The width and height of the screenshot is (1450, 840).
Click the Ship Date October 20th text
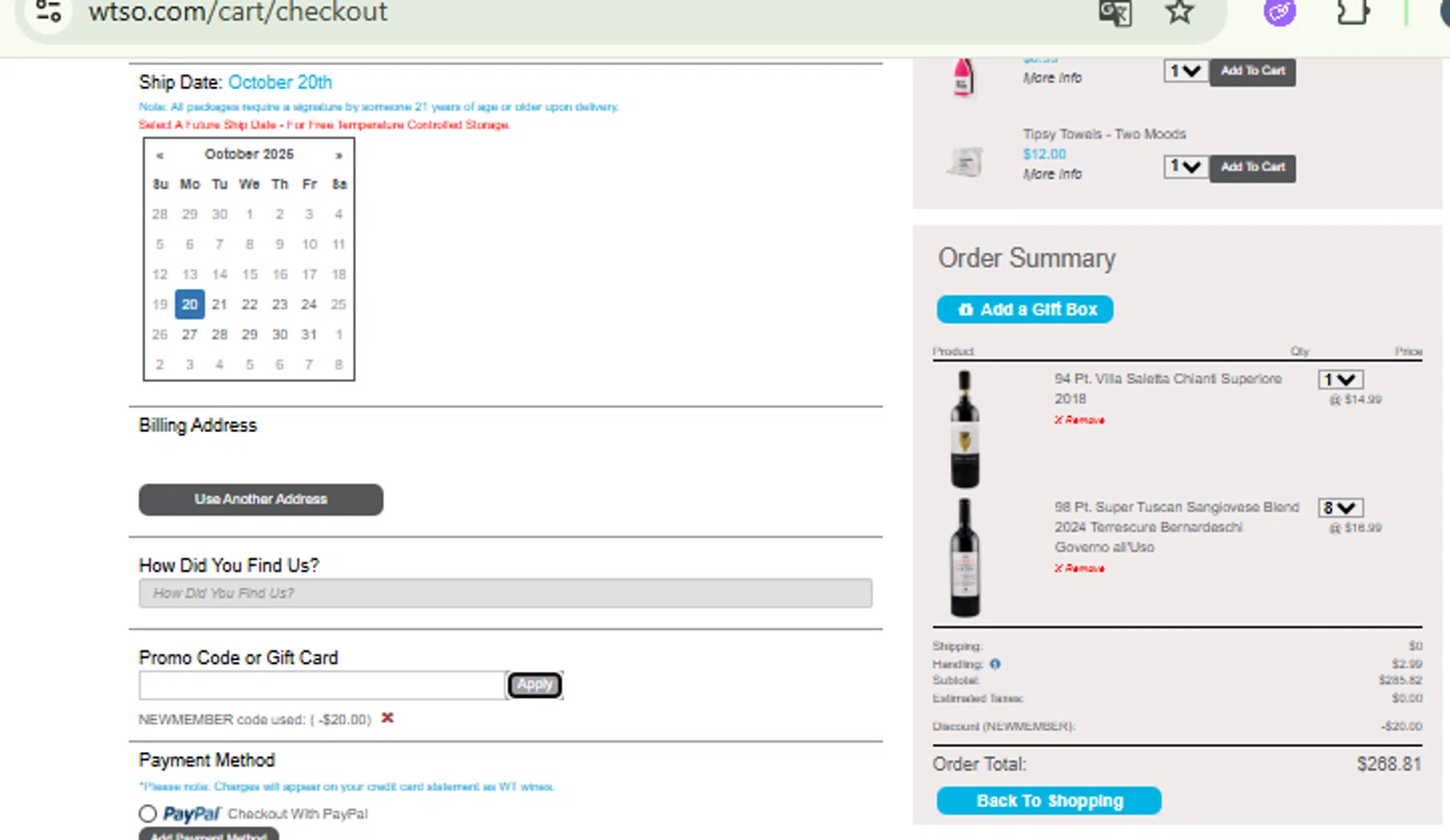[236, 82]
